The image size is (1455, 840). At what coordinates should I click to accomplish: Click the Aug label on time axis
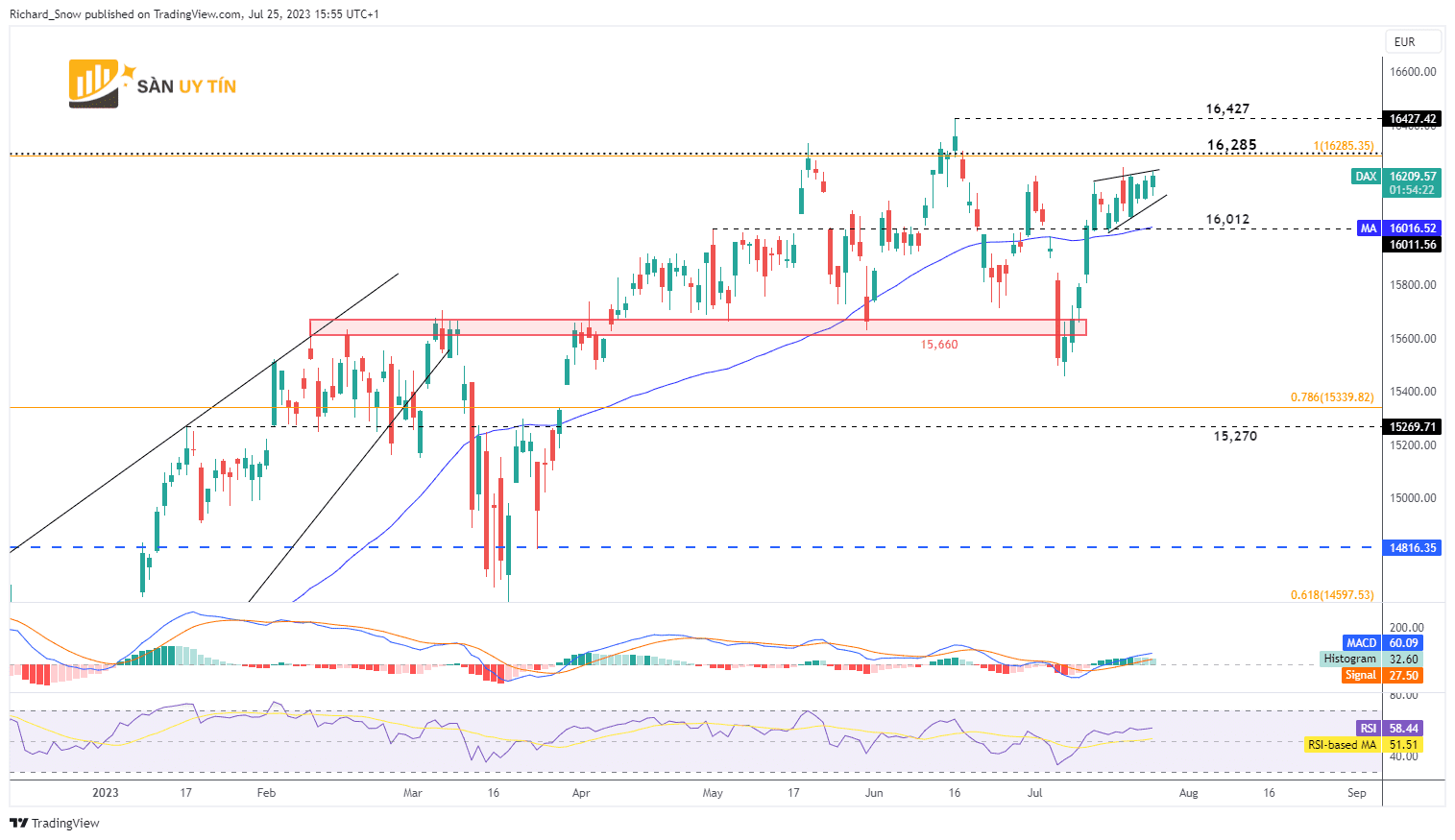1188,793
